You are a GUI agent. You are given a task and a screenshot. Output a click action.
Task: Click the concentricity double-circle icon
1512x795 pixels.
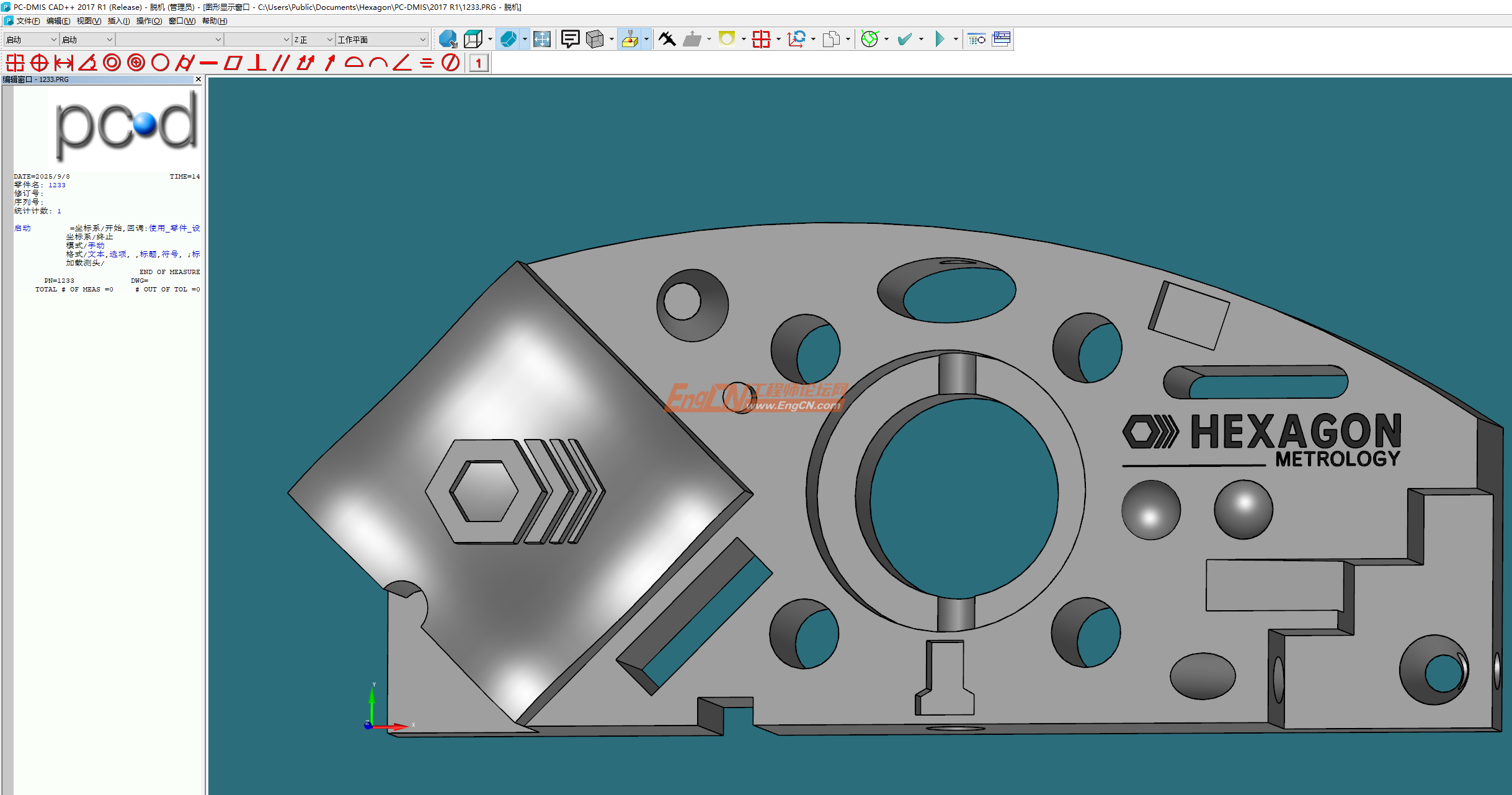tap(112, 63)
